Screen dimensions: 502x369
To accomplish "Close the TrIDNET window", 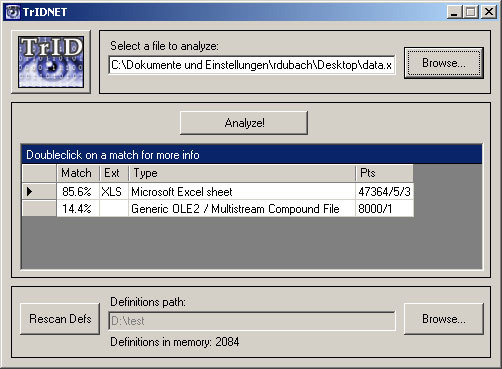I will point(489,12).
